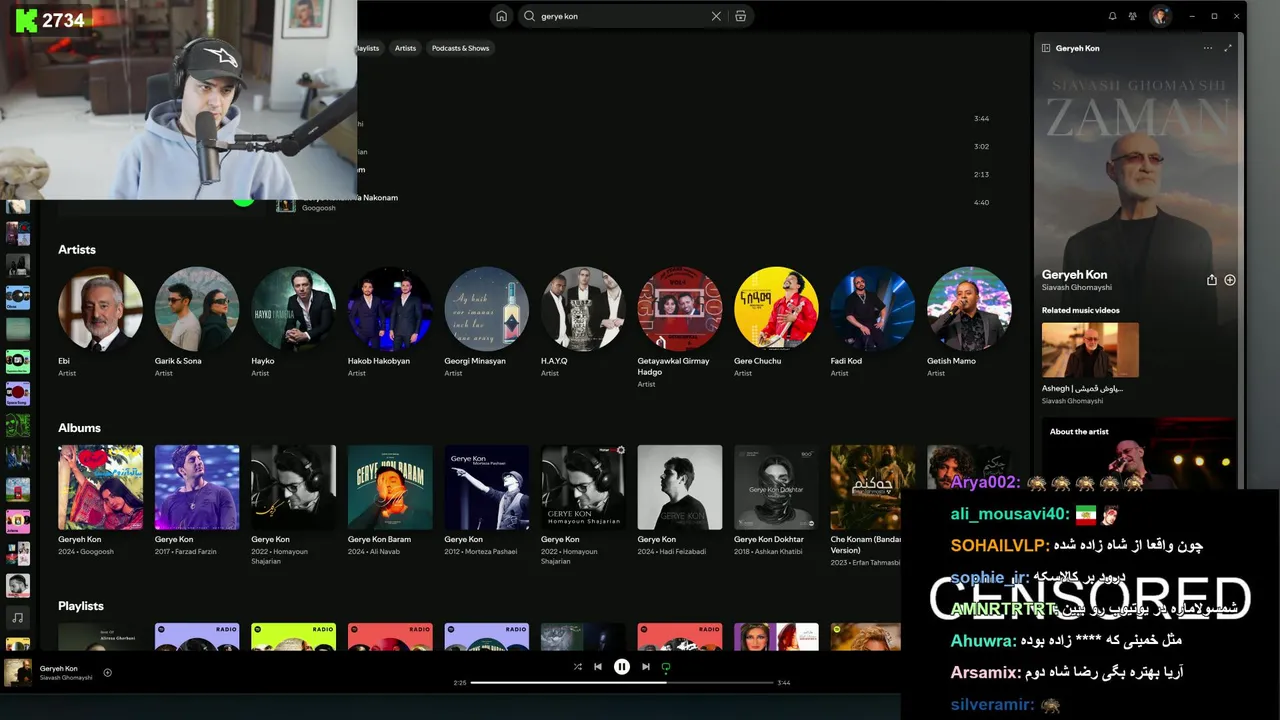The width and height of the screenshot is (1280, 720).
Task: Open the What's New notification bell
Action: tap(1112, 16)
